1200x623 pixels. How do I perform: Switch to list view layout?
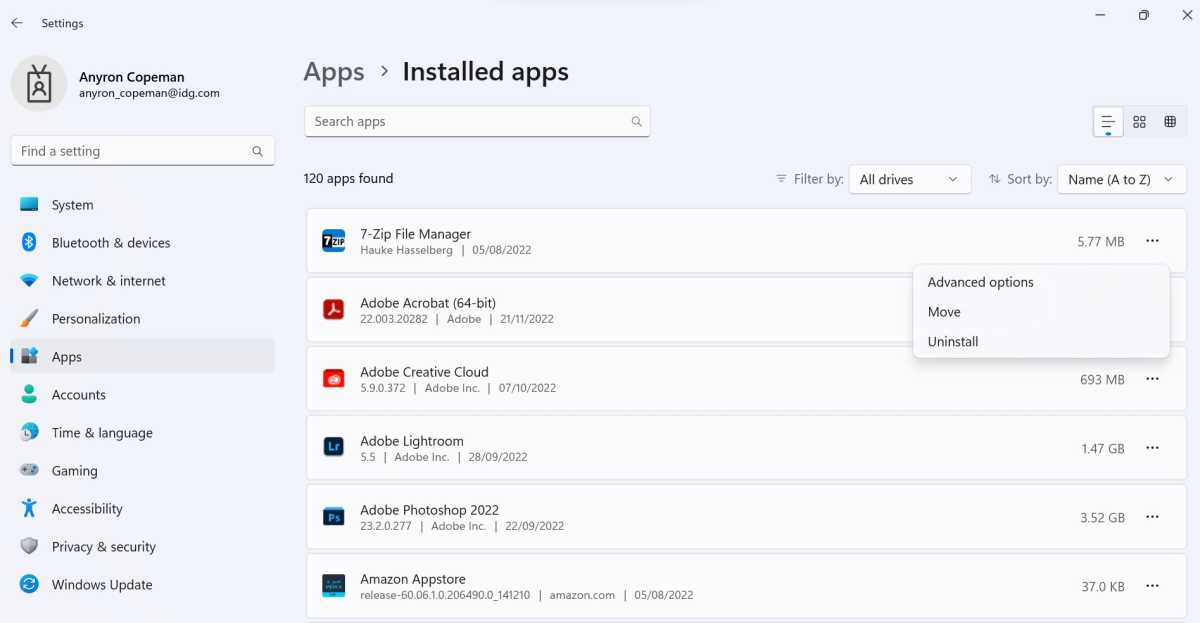pos(1108,122)
